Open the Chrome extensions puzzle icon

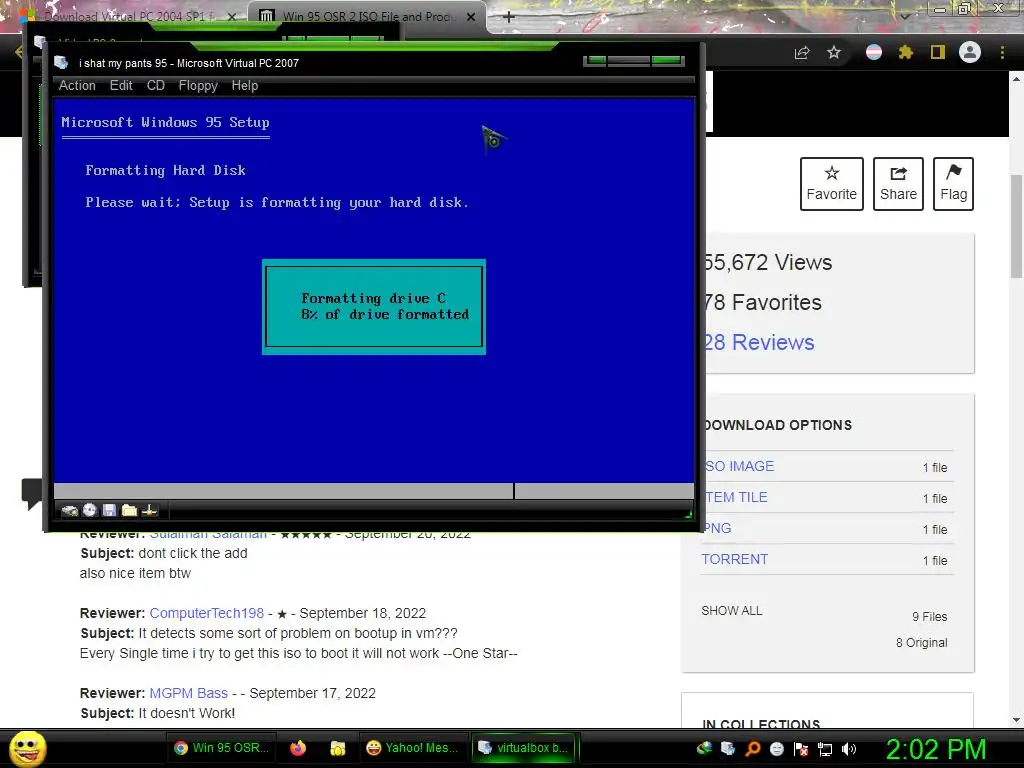click(x=905, y=52)
